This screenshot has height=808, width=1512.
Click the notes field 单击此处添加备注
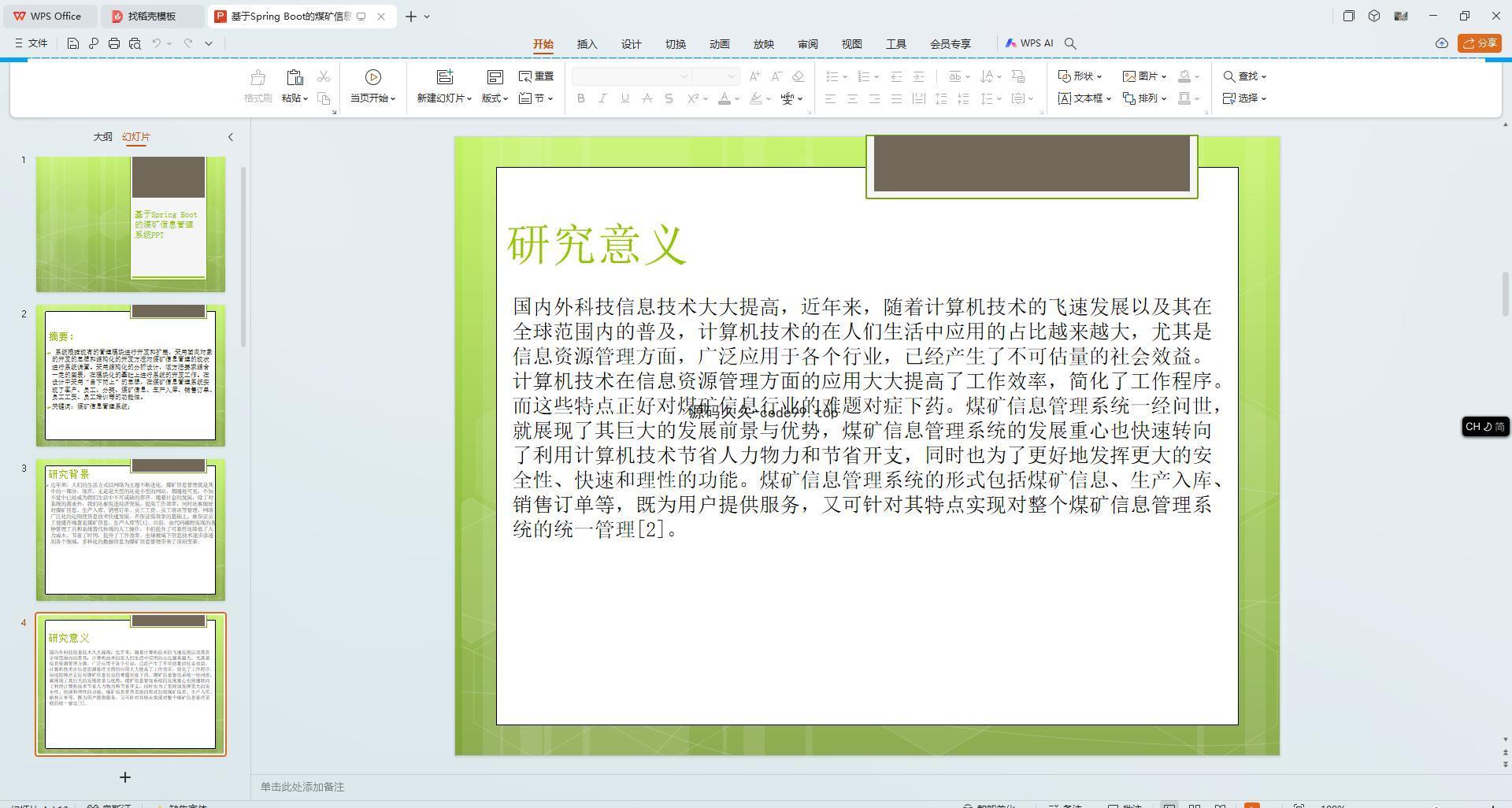coord(302,787)
